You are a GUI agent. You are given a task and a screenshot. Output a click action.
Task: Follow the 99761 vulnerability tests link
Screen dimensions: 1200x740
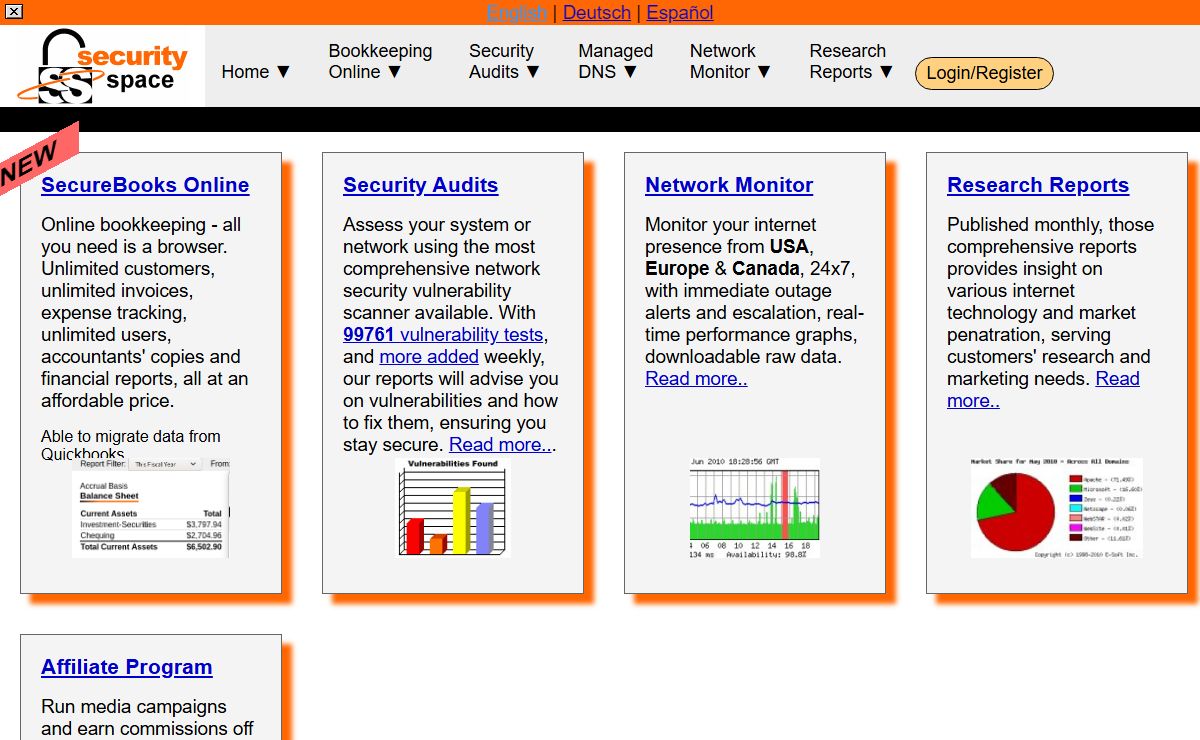click(x=443, y=335)
